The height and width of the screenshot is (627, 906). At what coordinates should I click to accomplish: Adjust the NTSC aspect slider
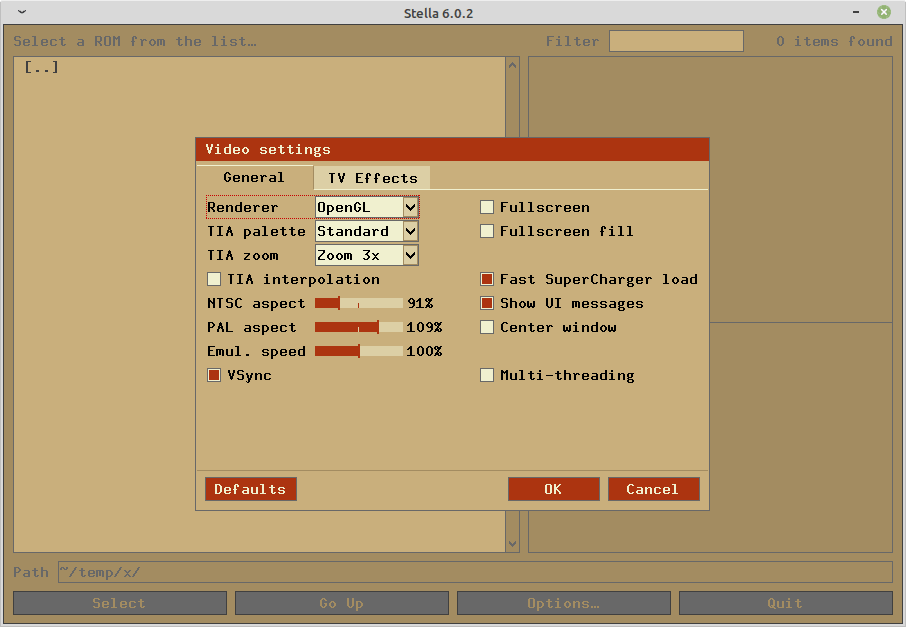(x=359, y=303)
